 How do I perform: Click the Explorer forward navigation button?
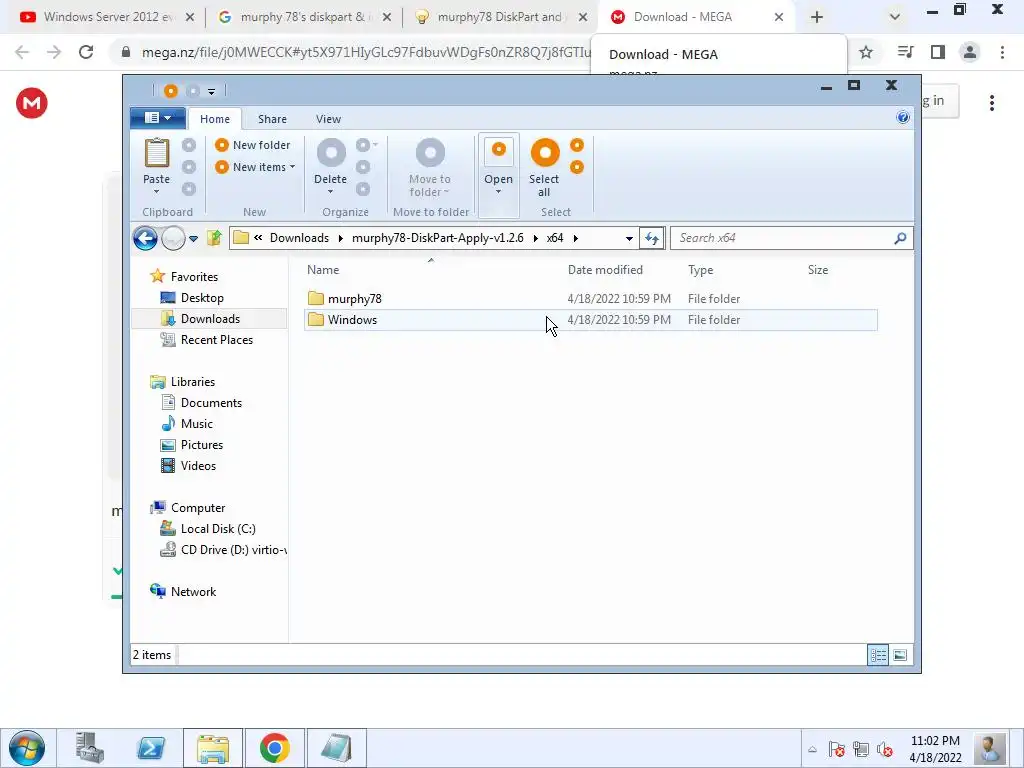(x=173, y=238)
